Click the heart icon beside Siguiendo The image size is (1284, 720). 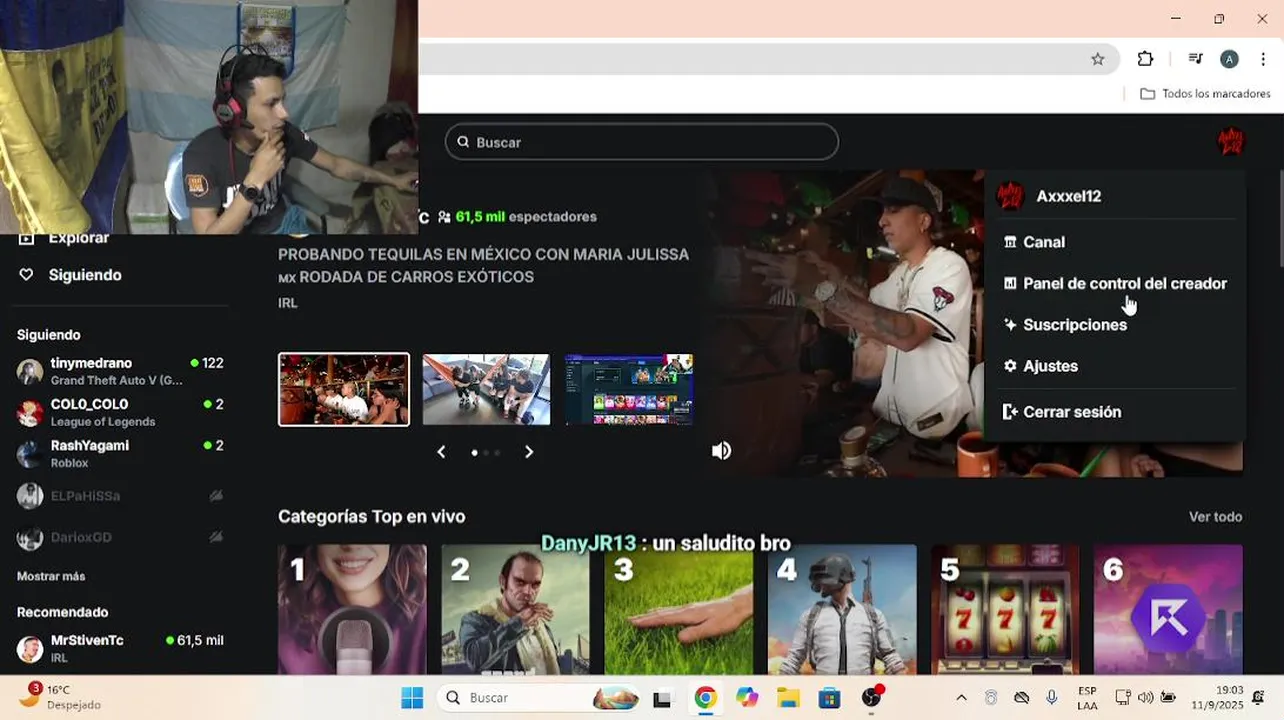tap(27, 275)
